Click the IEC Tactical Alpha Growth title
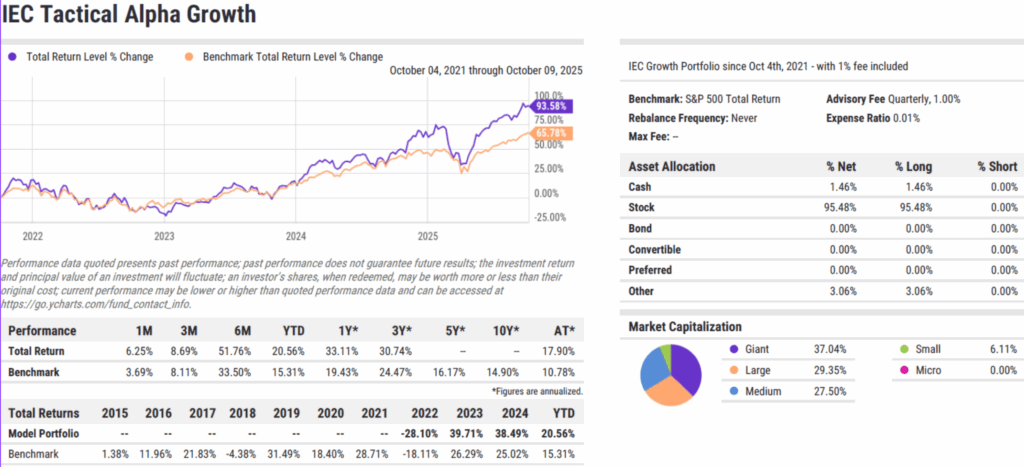 pyautogui.click(x=128, y=16)
